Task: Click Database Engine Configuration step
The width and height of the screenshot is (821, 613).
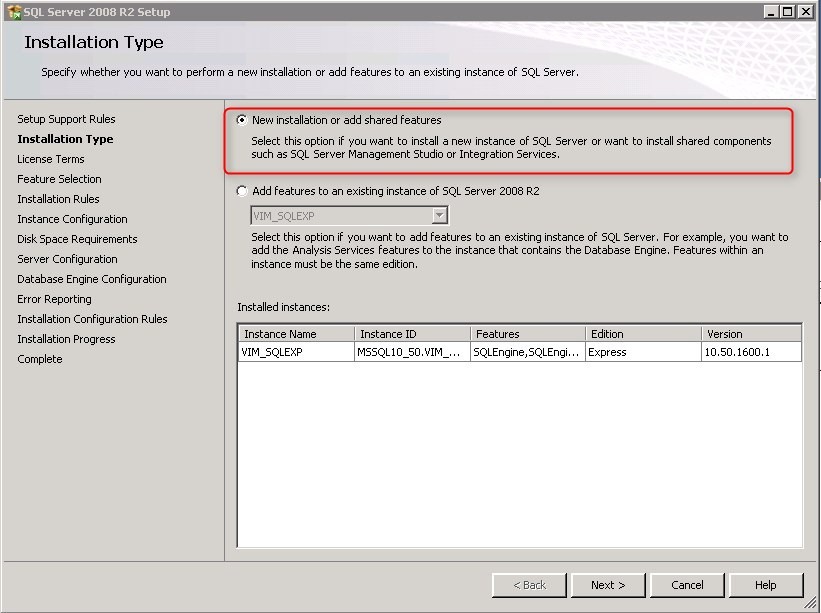Action: pos(92,279)
